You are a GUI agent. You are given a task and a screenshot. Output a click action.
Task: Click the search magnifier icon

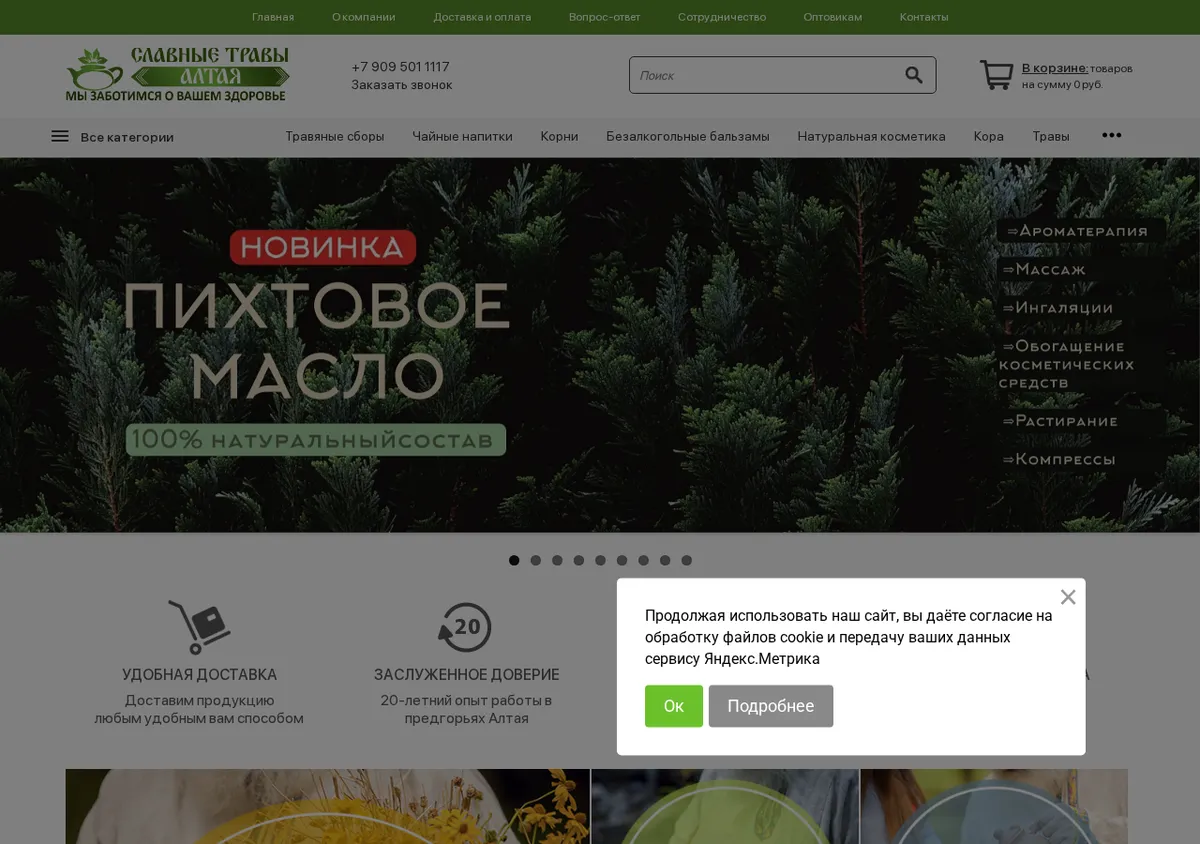[913, 75]
